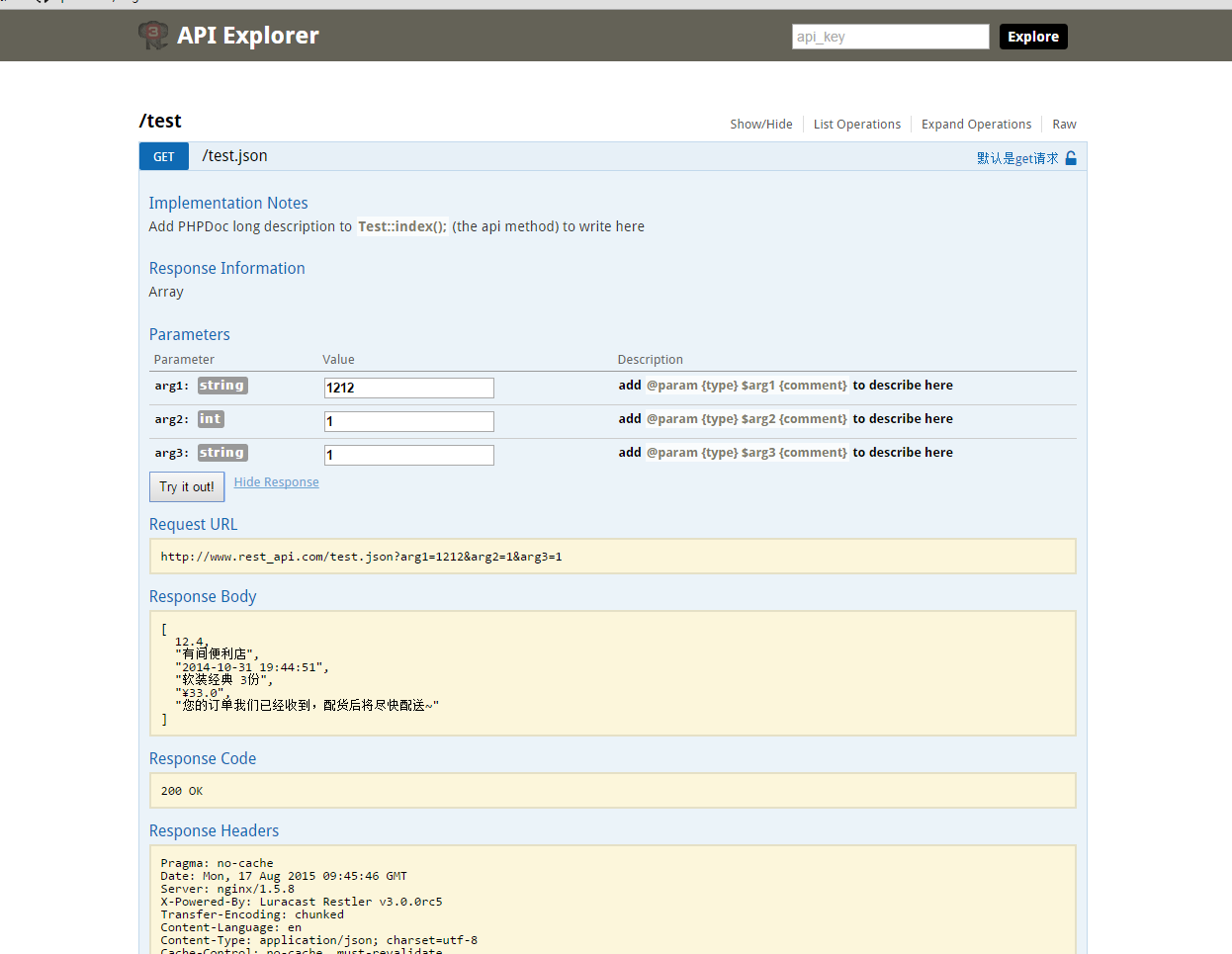The image size is (1232, 954).
Task: Click the "2014-10-31 19:44:51" response value
Action: (252, 667)
